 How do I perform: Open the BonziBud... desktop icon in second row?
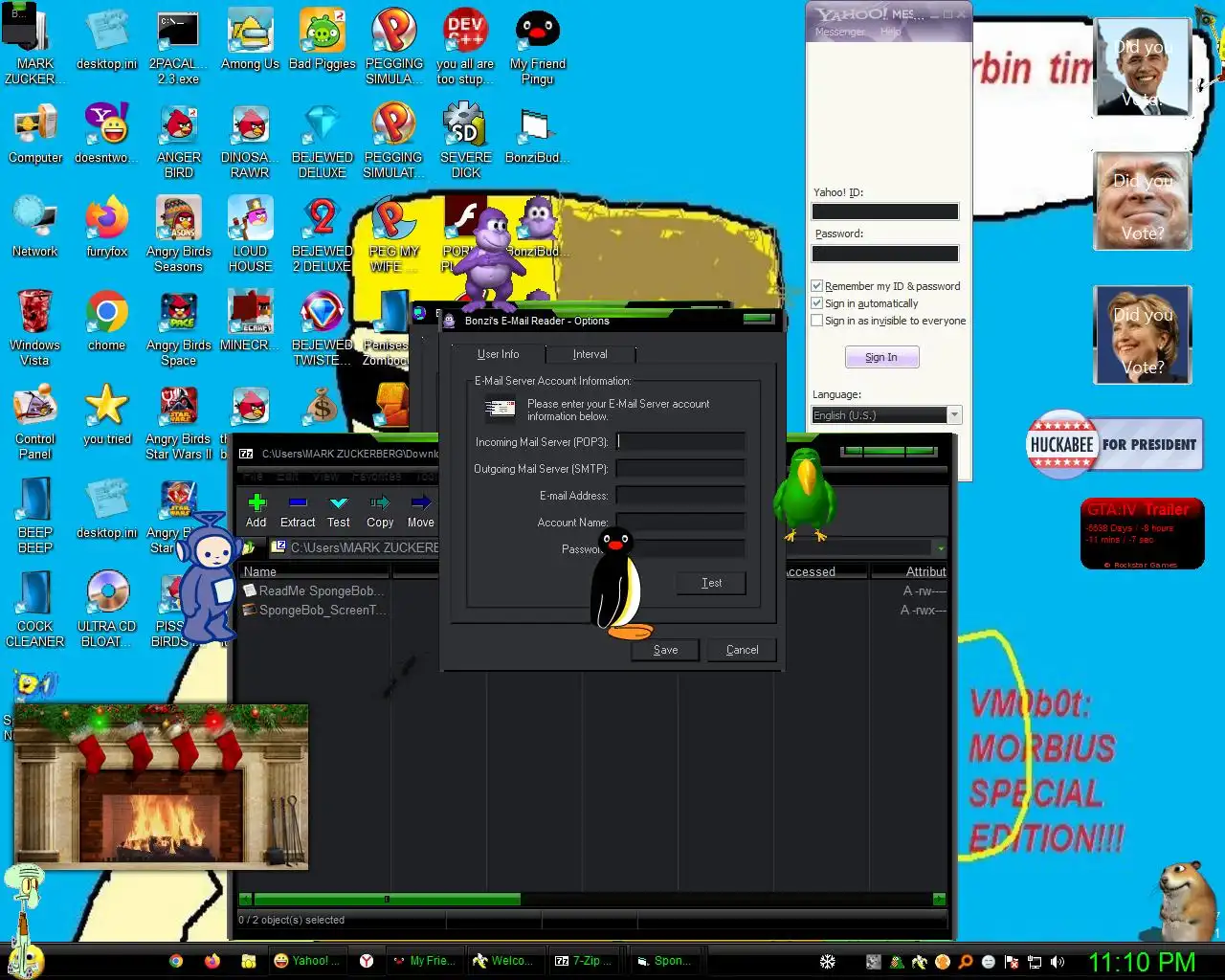(536, 134)
